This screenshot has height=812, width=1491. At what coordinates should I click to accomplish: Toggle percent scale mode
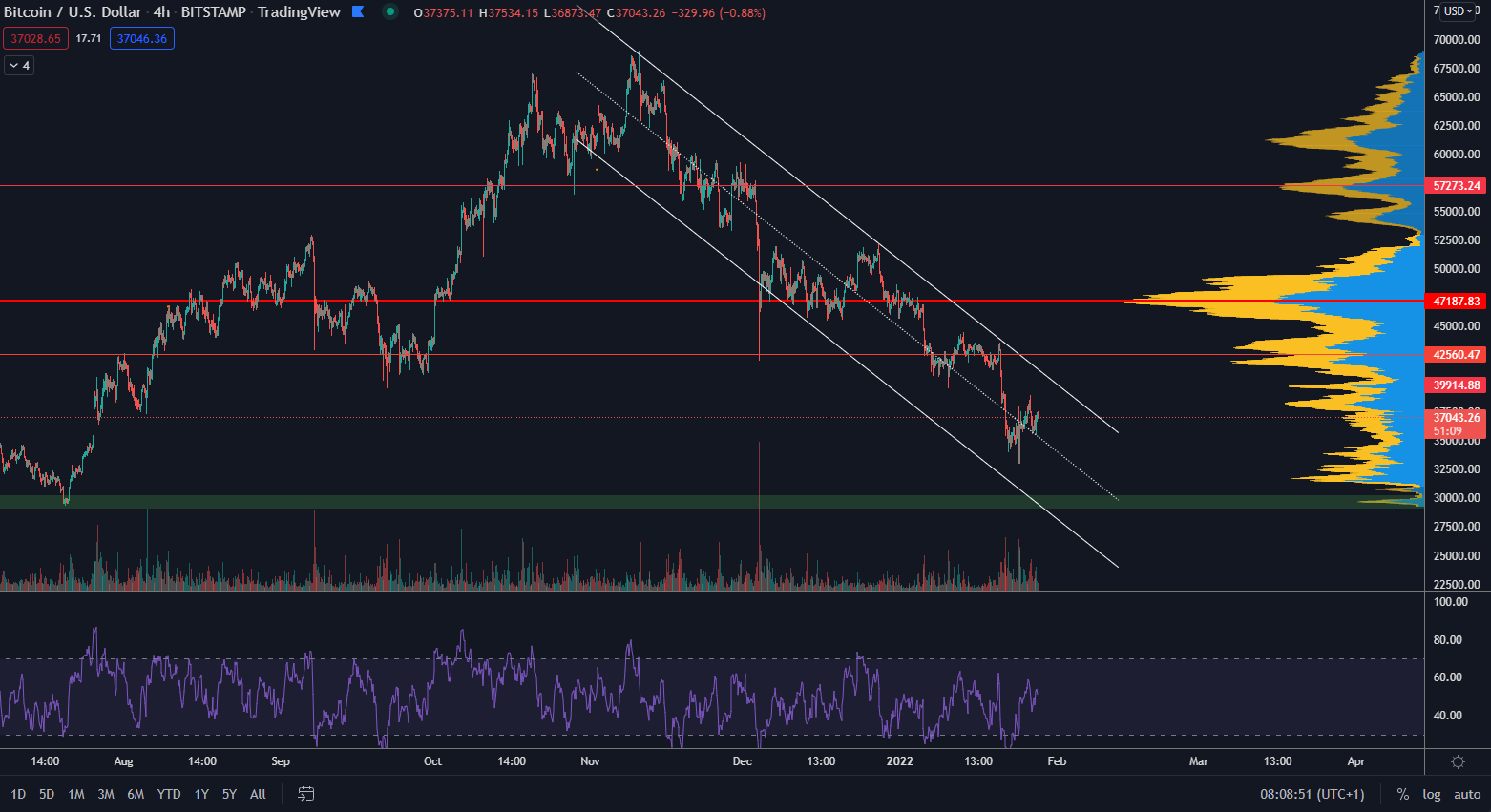click(1402, 794)
